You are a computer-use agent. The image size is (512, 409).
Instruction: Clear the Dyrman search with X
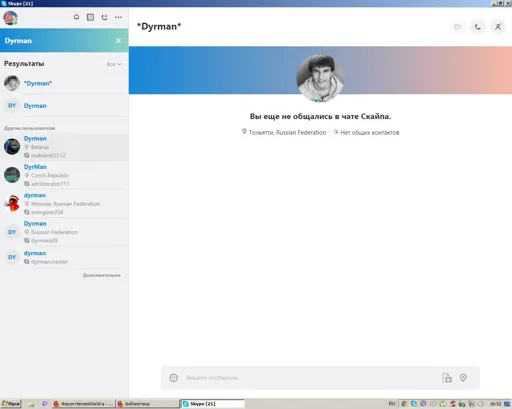click(118, 40)
